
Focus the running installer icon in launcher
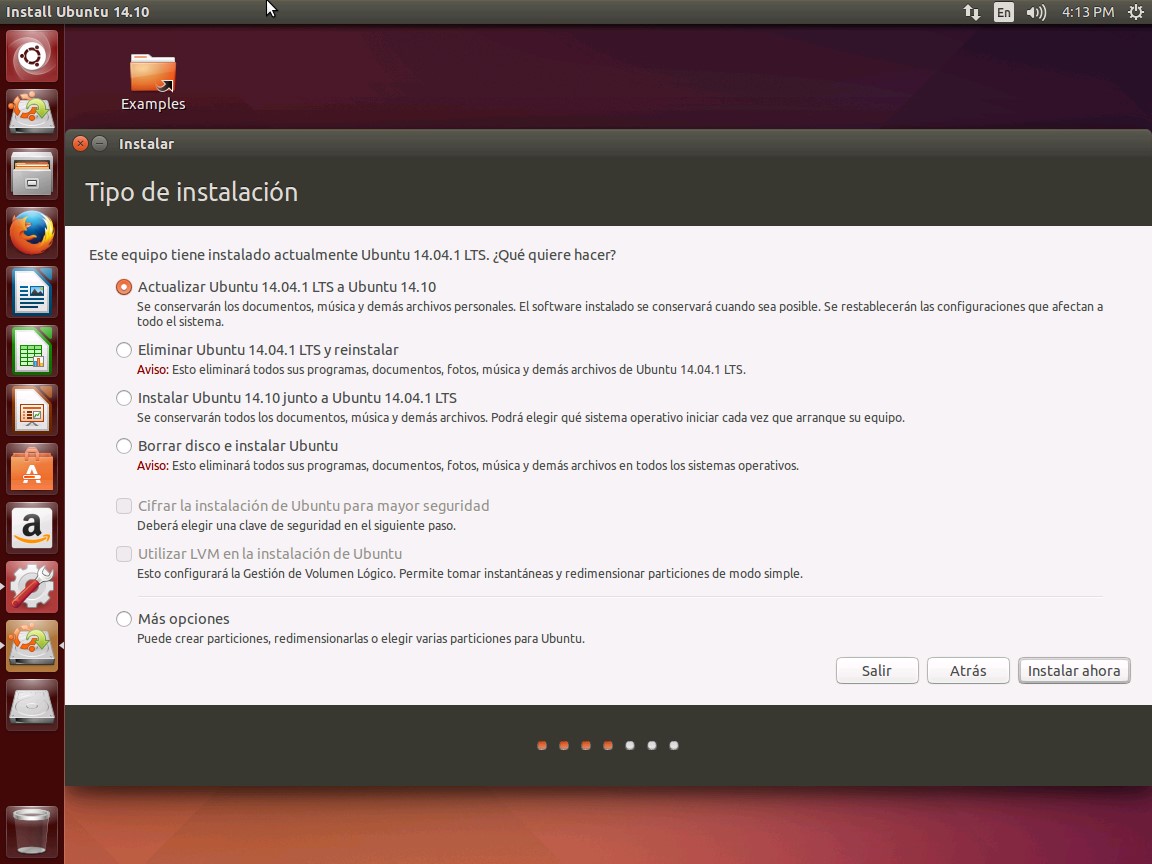click(32, 646)
